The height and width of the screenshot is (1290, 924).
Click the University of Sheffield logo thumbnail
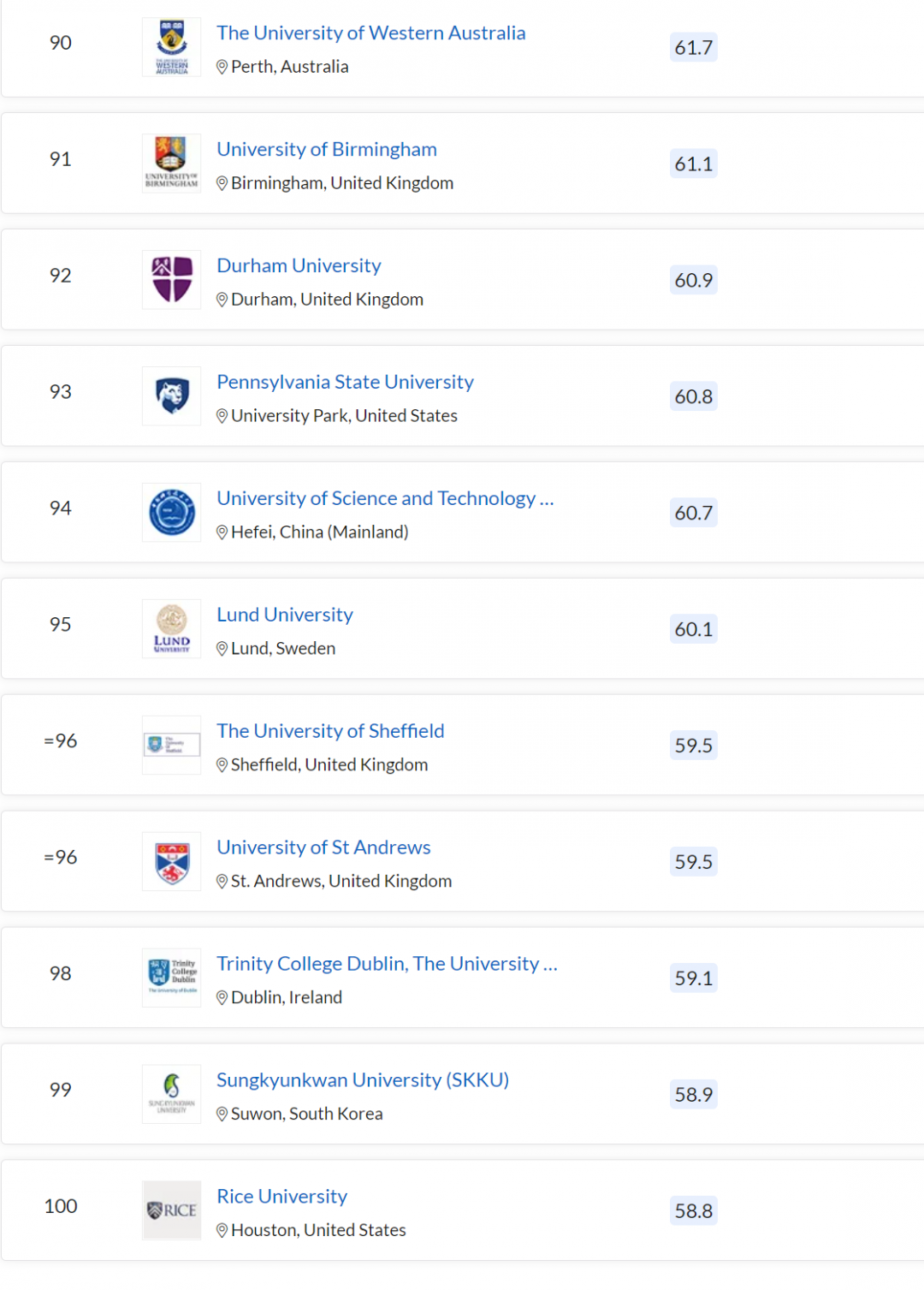coord(172,746)
